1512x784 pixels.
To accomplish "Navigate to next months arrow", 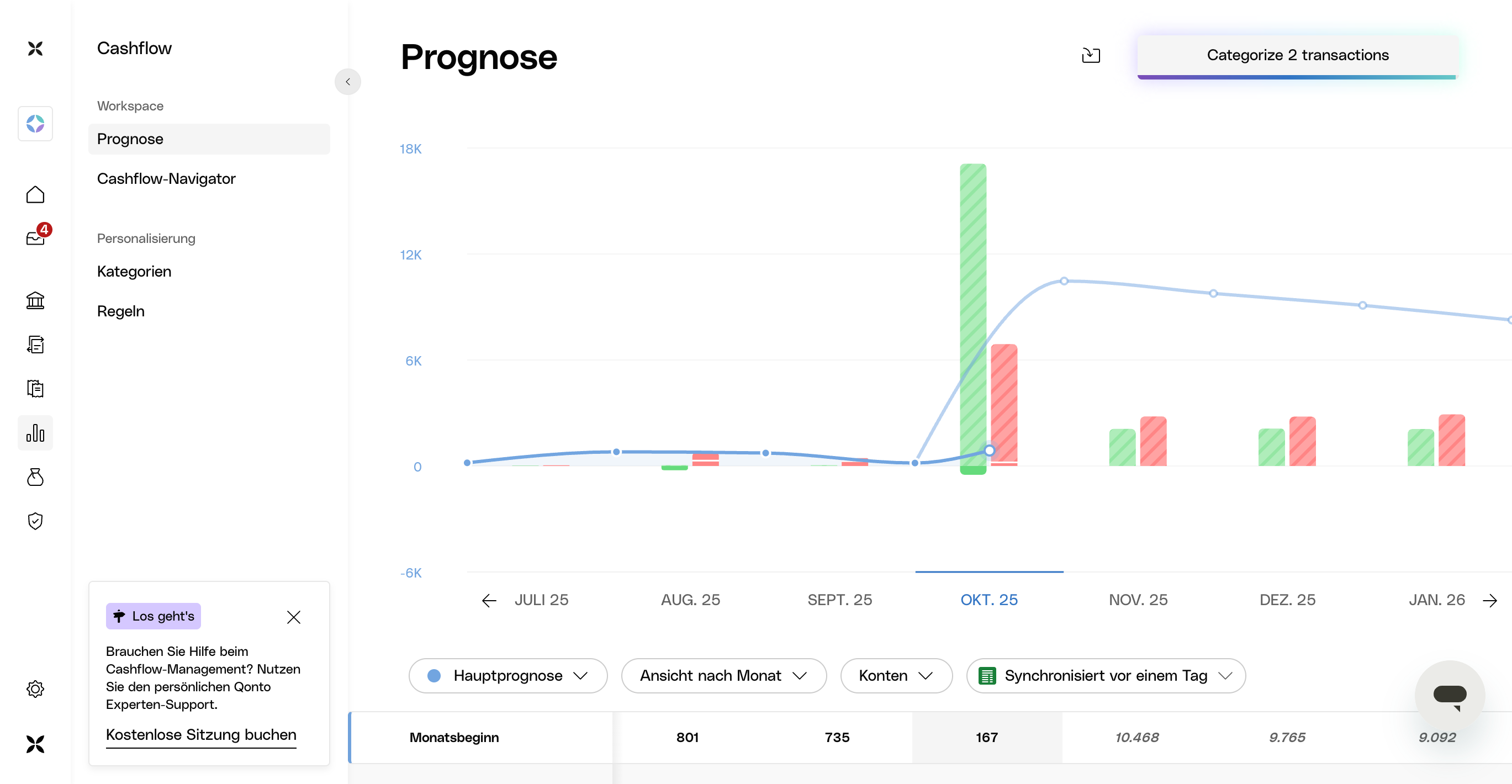I will tap(1490, 600).
